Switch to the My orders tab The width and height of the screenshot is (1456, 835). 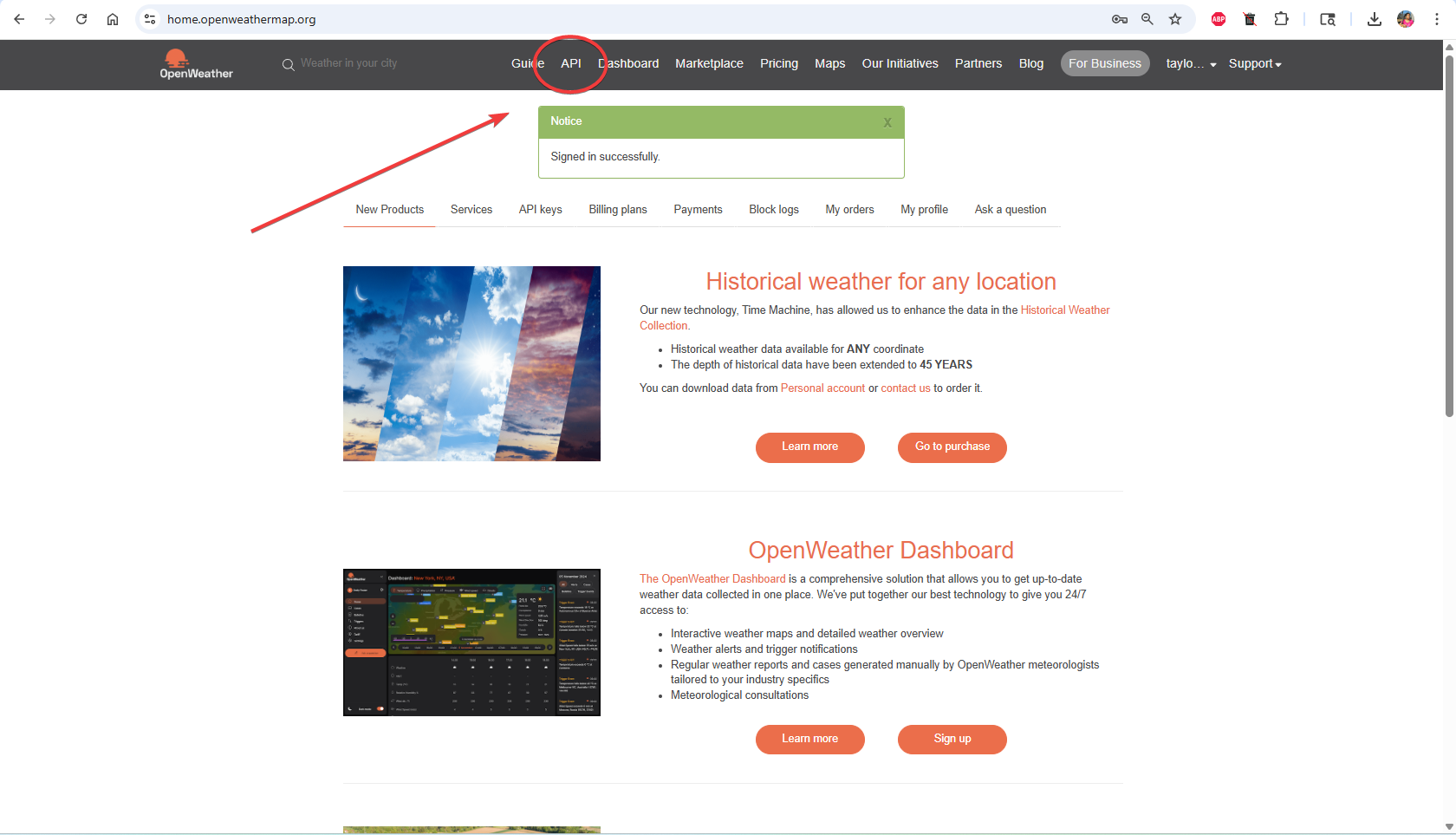849,210
